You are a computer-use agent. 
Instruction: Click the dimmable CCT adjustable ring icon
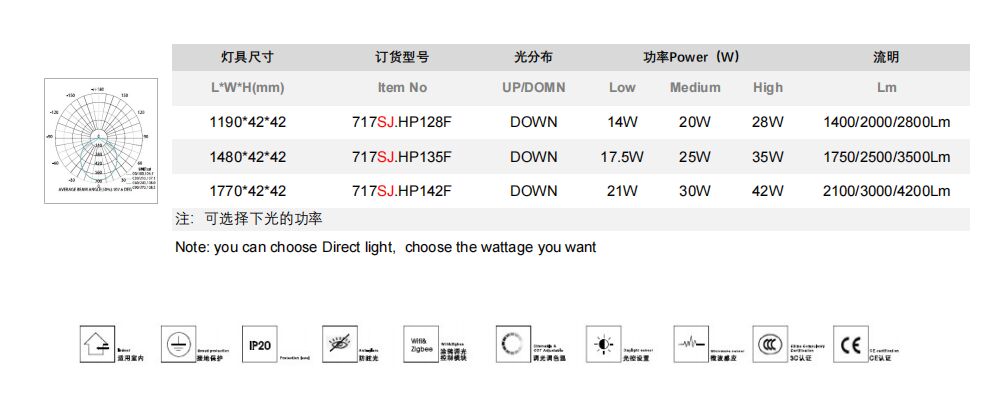(x=512, y=345)
